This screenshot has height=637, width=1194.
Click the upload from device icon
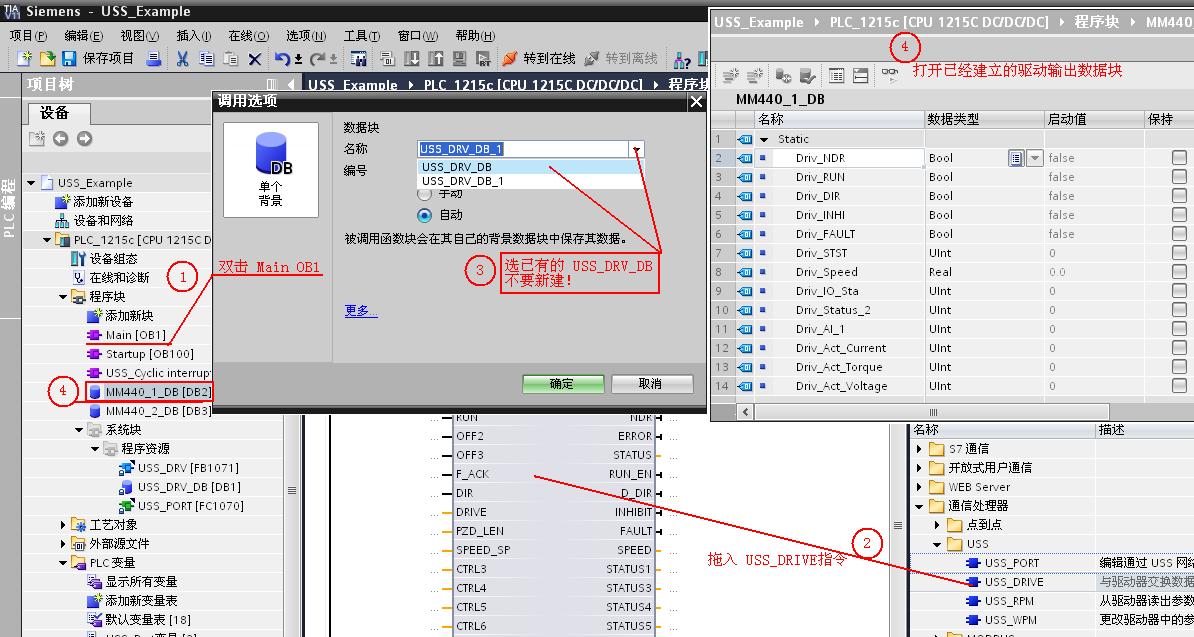tap(436, 59)
